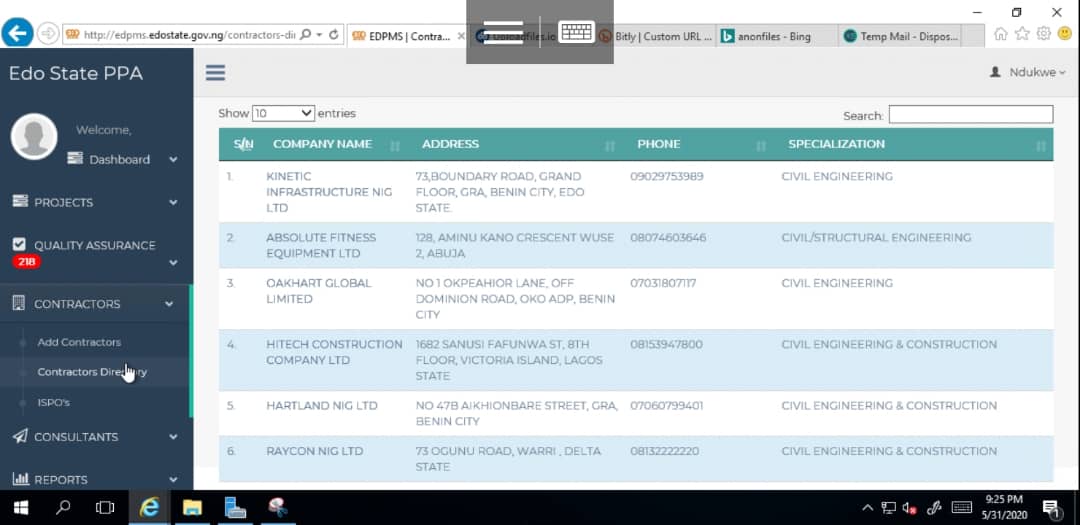The image size is (1080, 525).
Task: Show hidden system tray icons
Action: (x=868, y=508)
